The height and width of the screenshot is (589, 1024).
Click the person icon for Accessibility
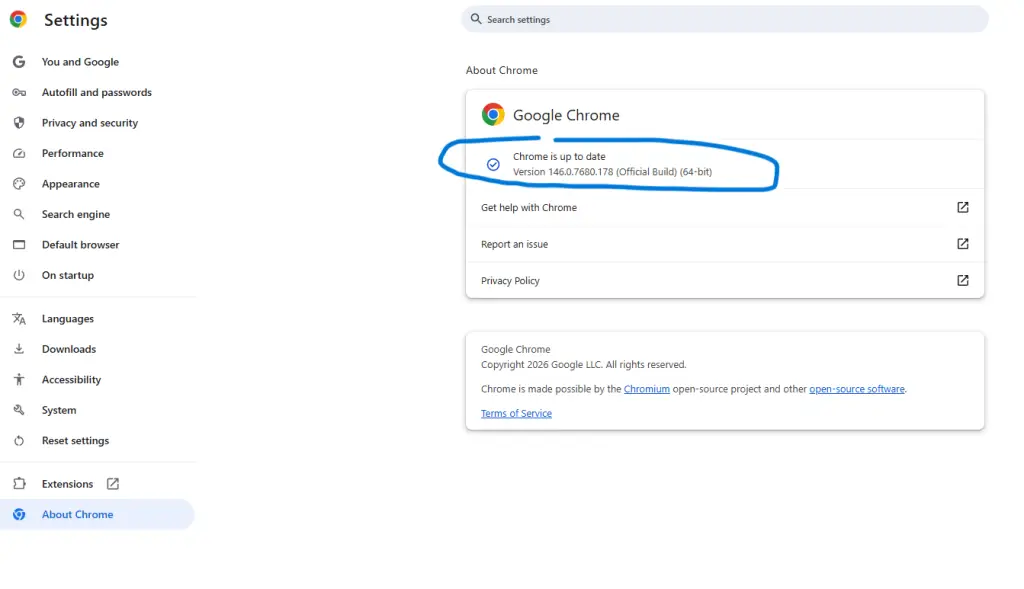(19, 379)
